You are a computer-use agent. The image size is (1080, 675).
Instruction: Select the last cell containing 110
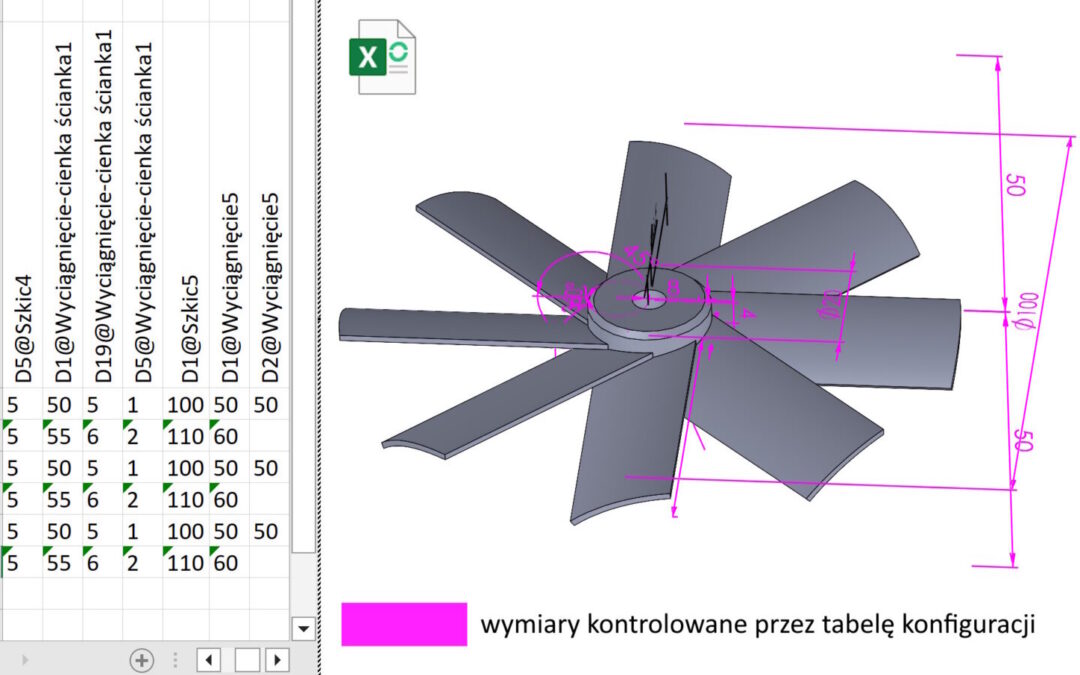coord(186,563)
